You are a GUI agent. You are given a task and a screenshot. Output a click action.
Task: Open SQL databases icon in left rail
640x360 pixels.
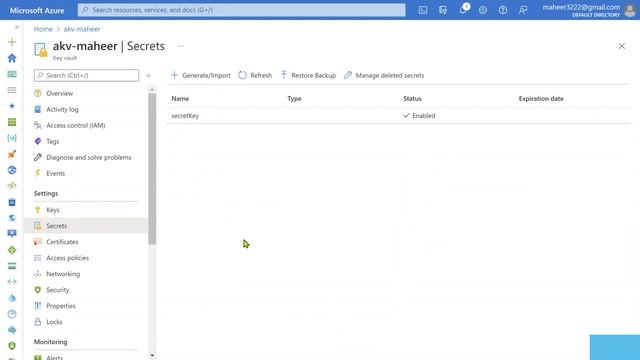pyautogui.click(x=12, y=202)
